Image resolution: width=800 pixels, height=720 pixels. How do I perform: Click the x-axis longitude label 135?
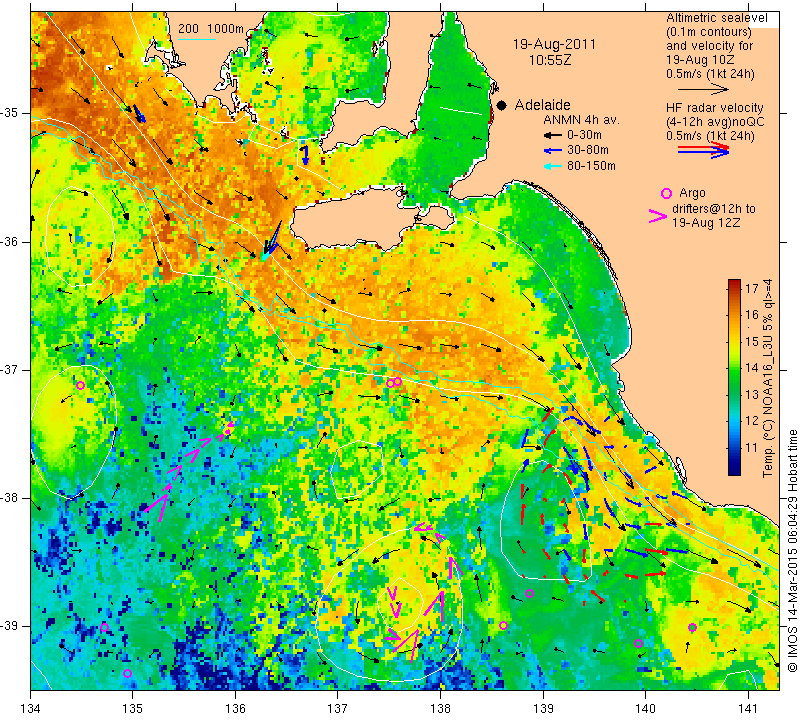click(x=133, y=709)
